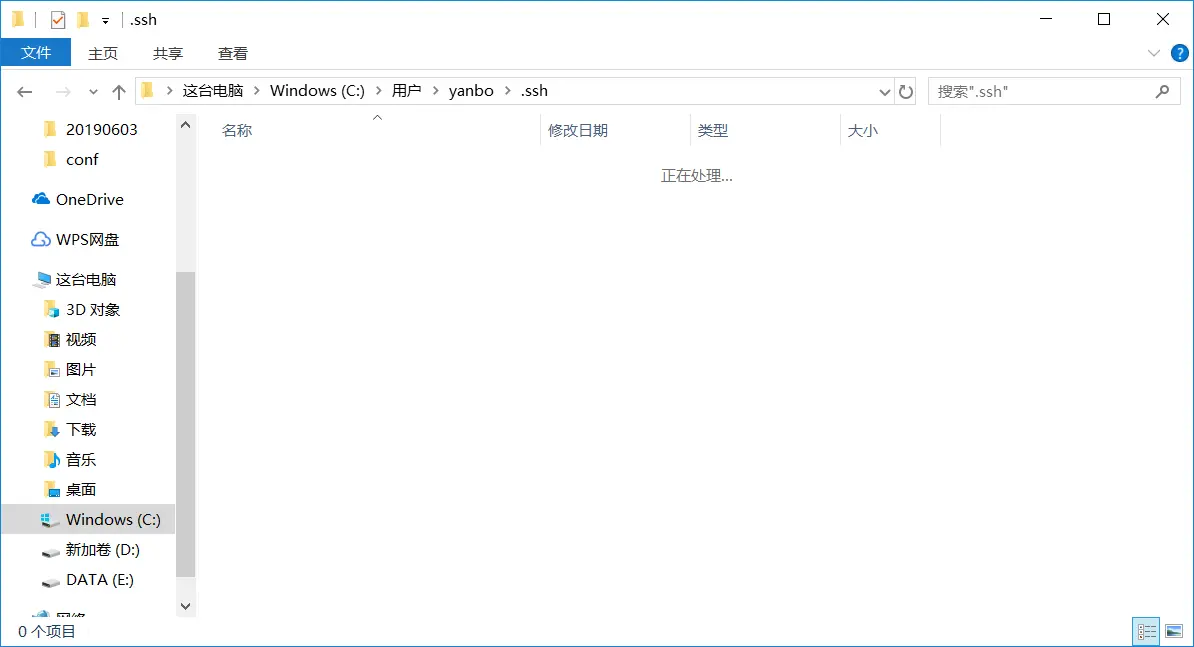The image size is (1194, 647).
Task: Sort by 修改日期 column header
Action: [578, 130]
